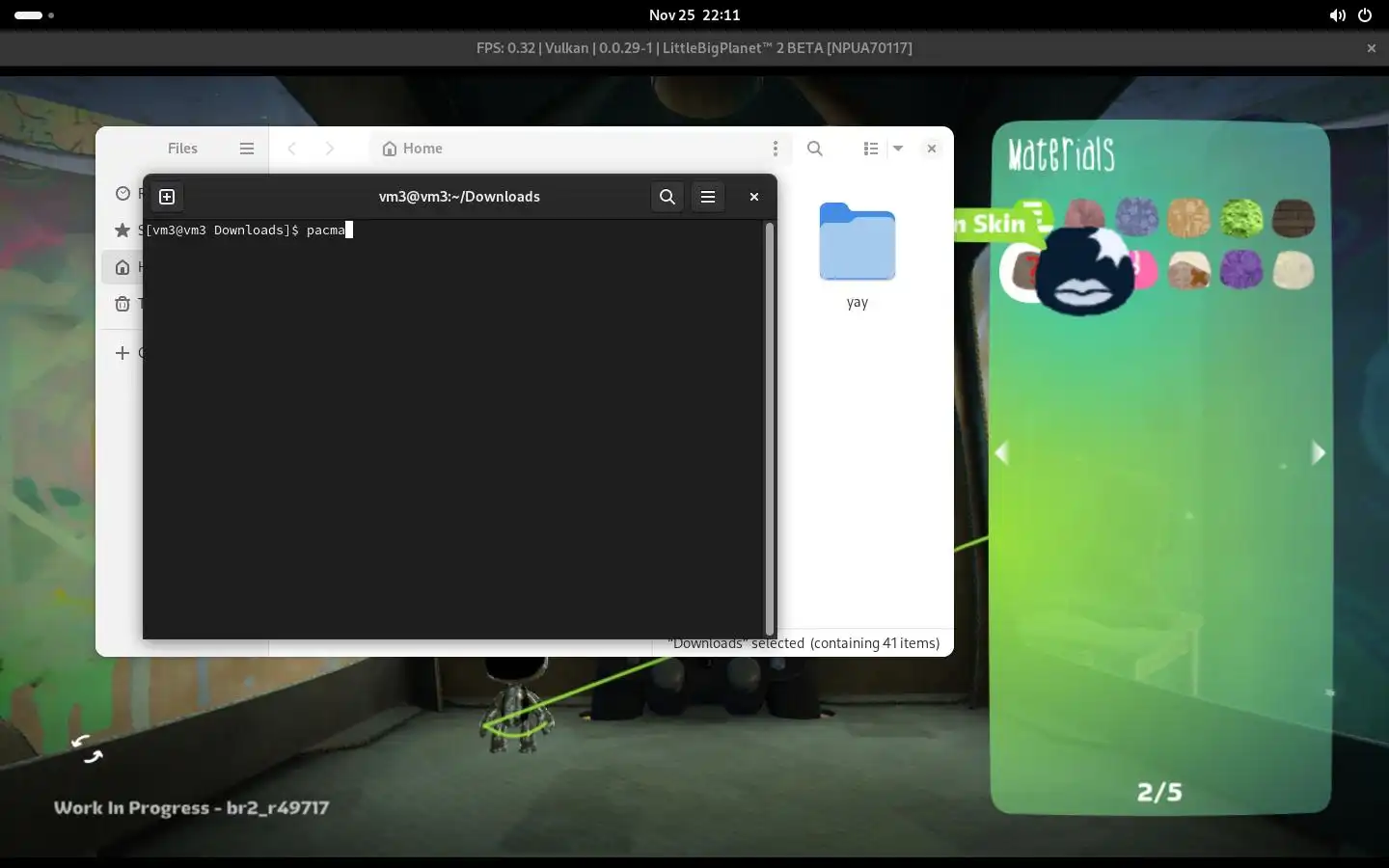Toggle list view in Files
This screenshot has width=1389, height=868.
click(871, 149)
